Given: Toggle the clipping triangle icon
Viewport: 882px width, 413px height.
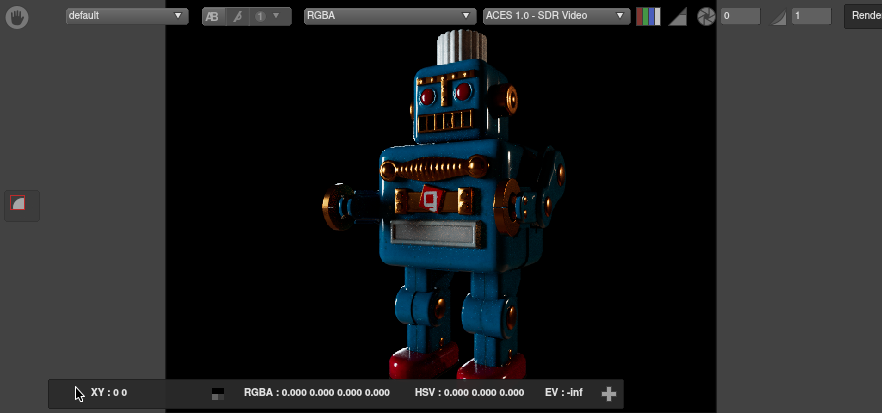Looking at the screenshot, I should click(x=677, y=16).
